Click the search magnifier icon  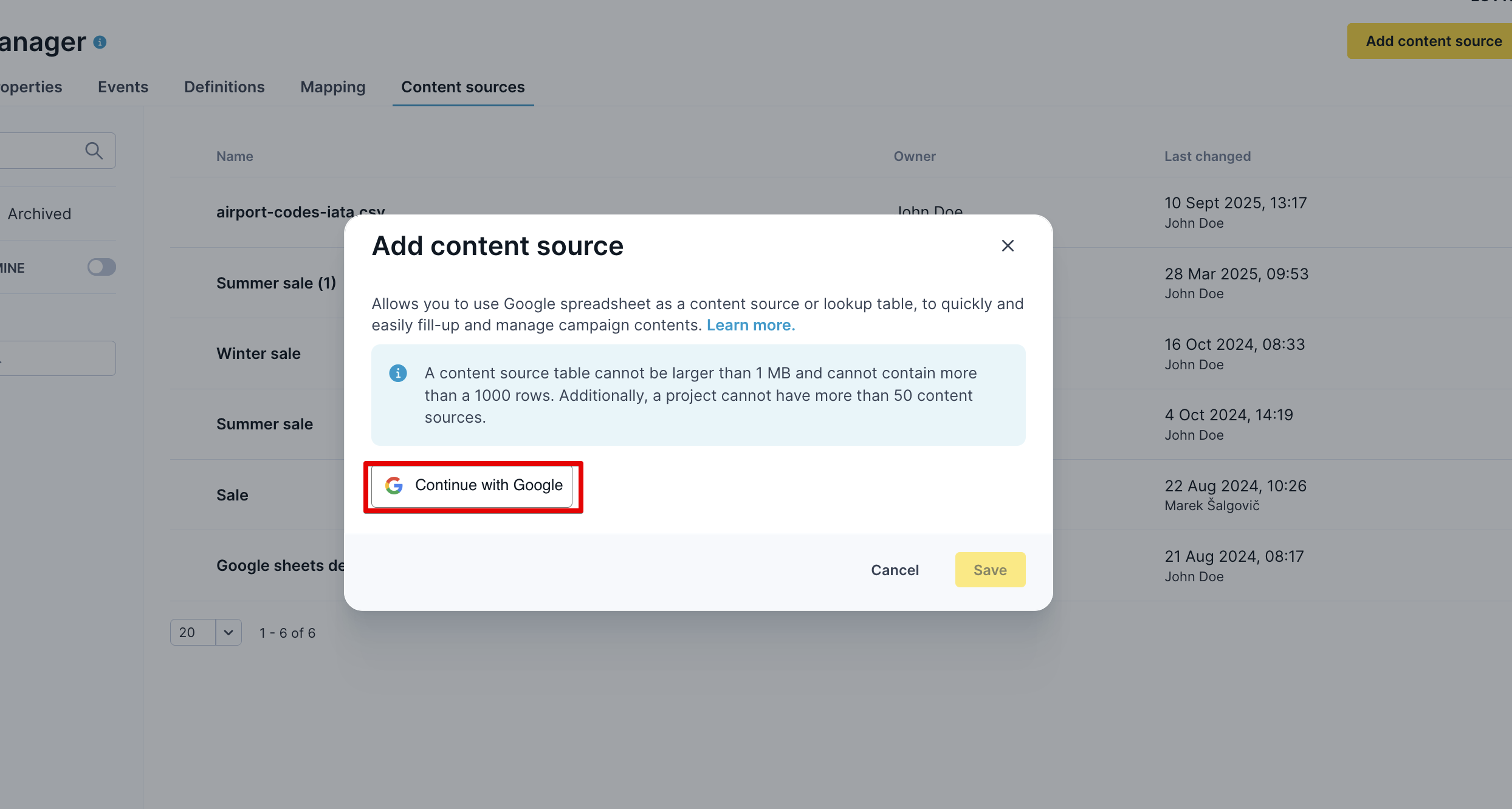(94, 151)
